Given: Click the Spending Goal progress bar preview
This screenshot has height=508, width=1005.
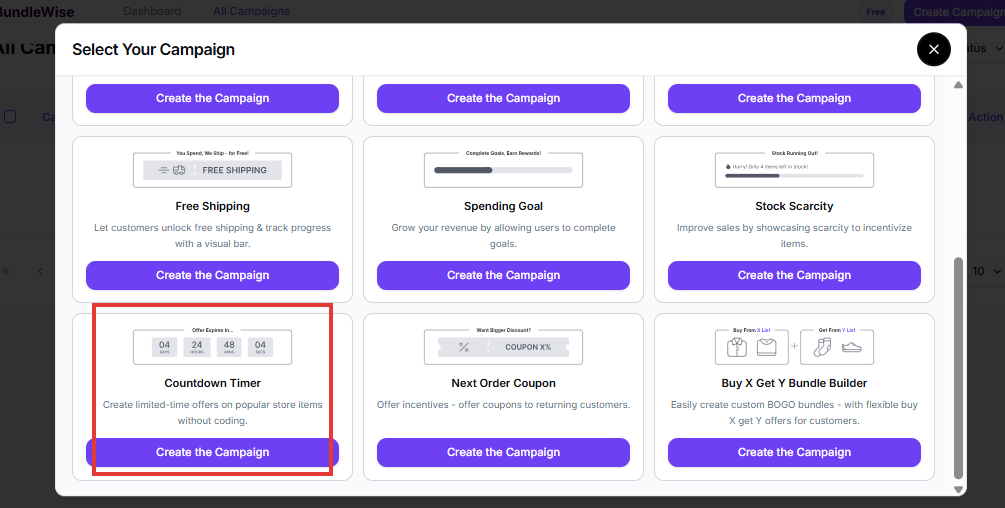Looking at the screenshot, I should [x=503, y=169].
